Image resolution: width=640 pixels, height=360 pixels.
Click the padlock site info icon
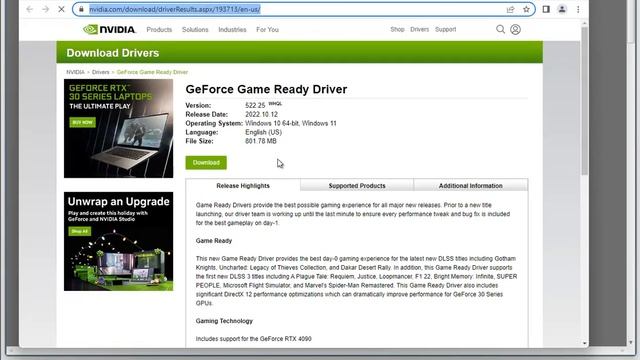click(x=81, y=9)
